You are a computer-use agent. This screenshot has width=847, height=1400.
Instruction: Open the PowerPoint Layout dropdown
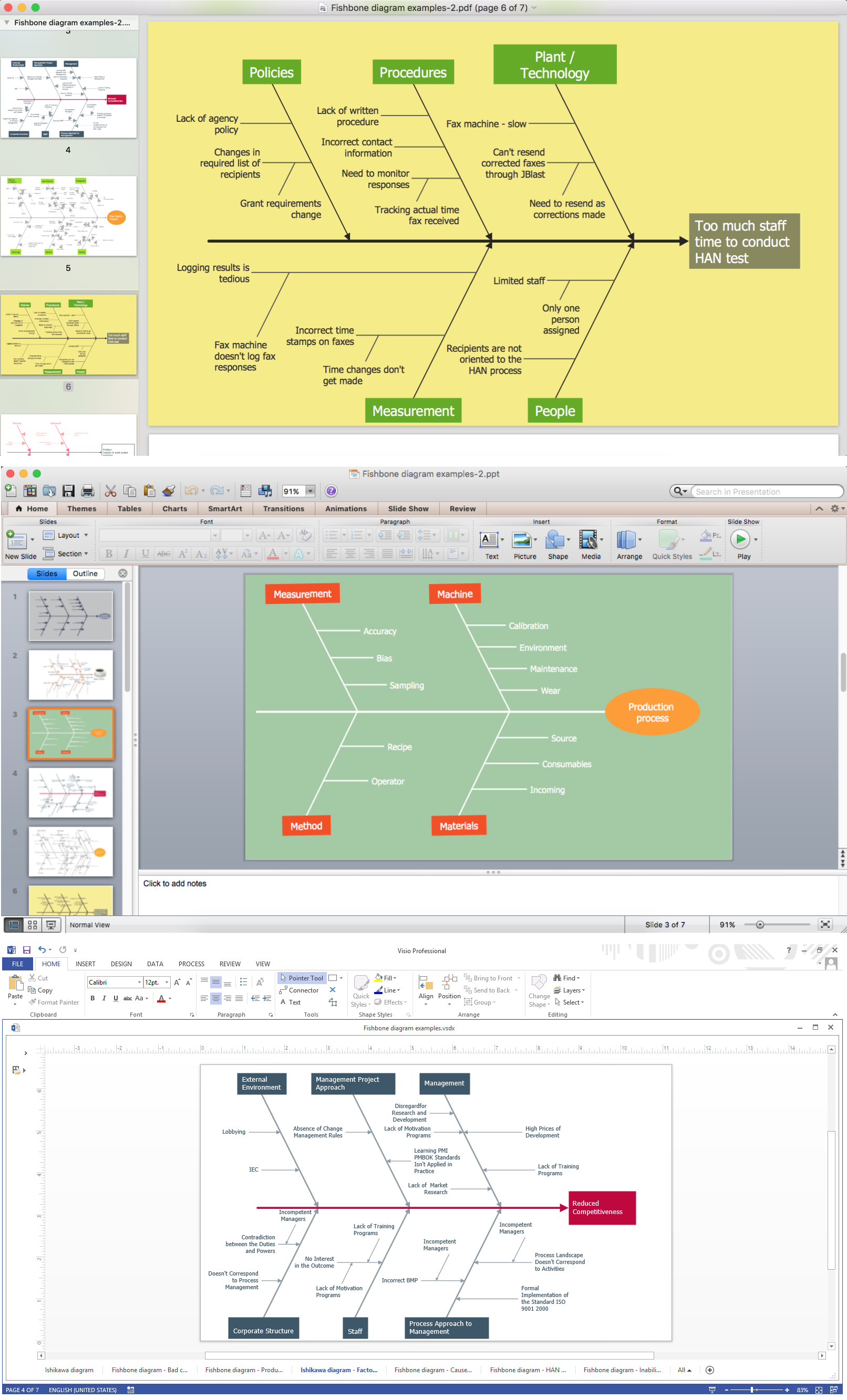coord(66,535)
